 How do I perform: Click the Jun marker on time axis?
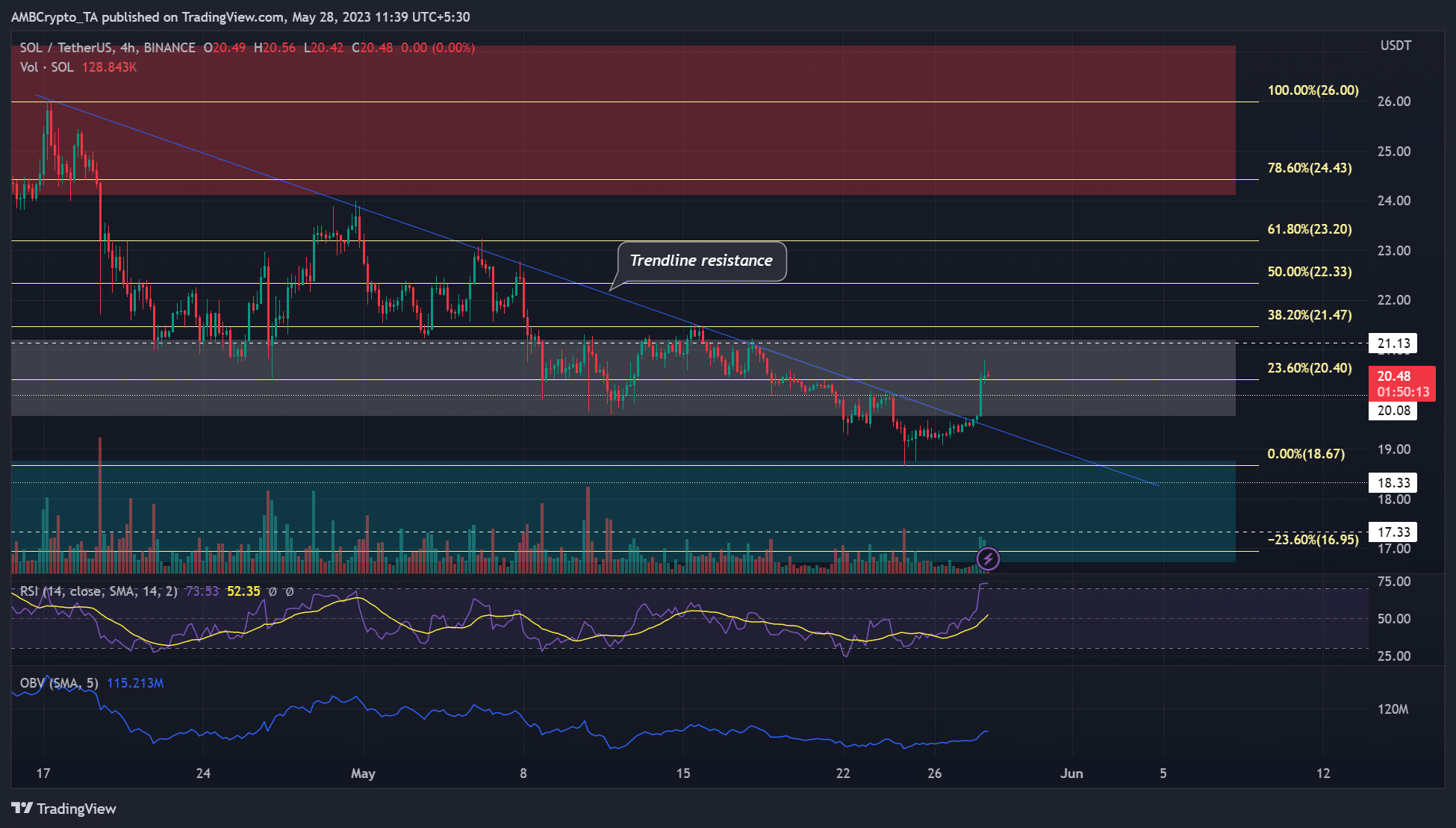(x=1071, y=773)
